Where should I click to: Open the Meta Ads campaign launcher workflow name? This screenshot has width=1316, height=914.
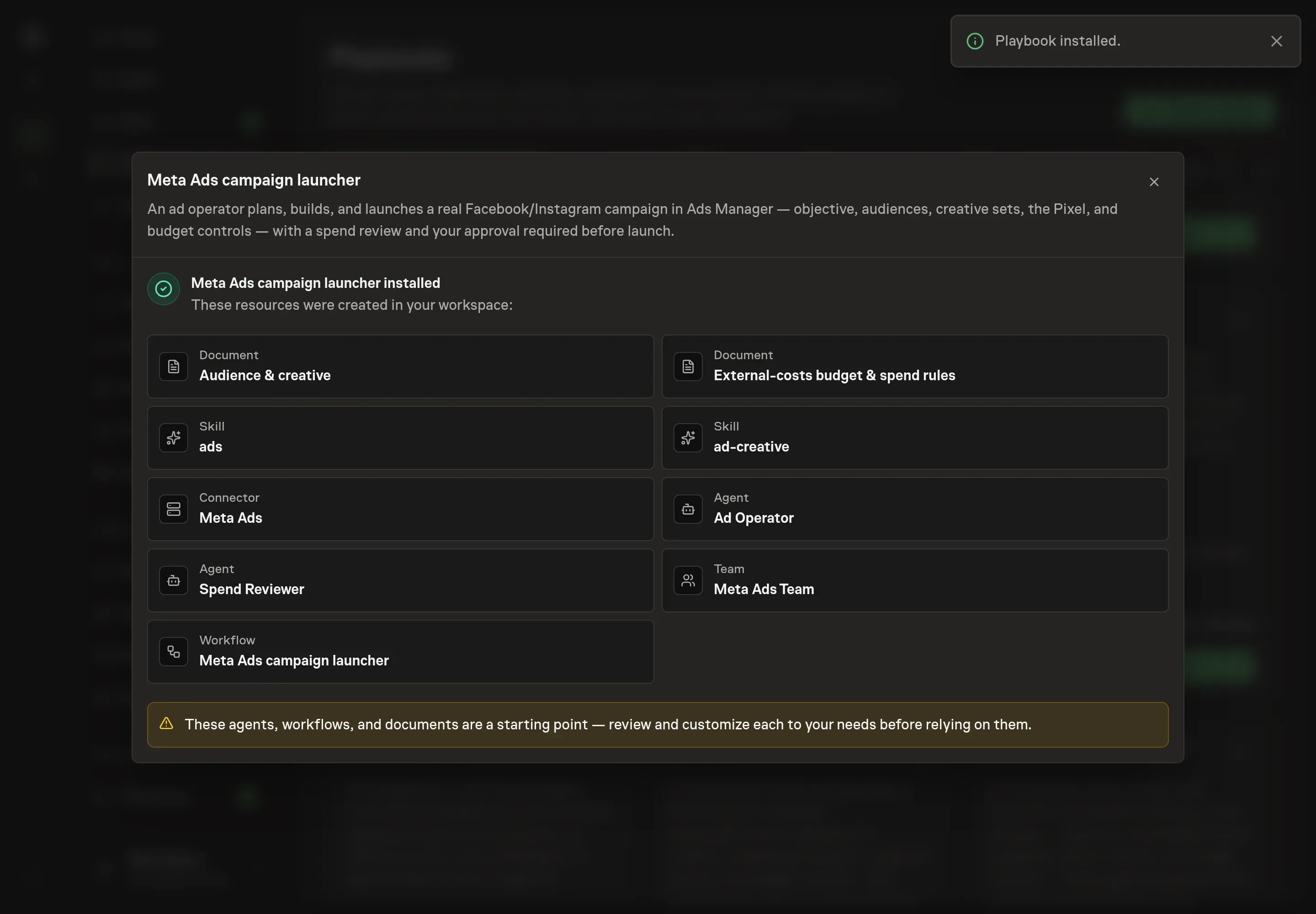[294, 660]
